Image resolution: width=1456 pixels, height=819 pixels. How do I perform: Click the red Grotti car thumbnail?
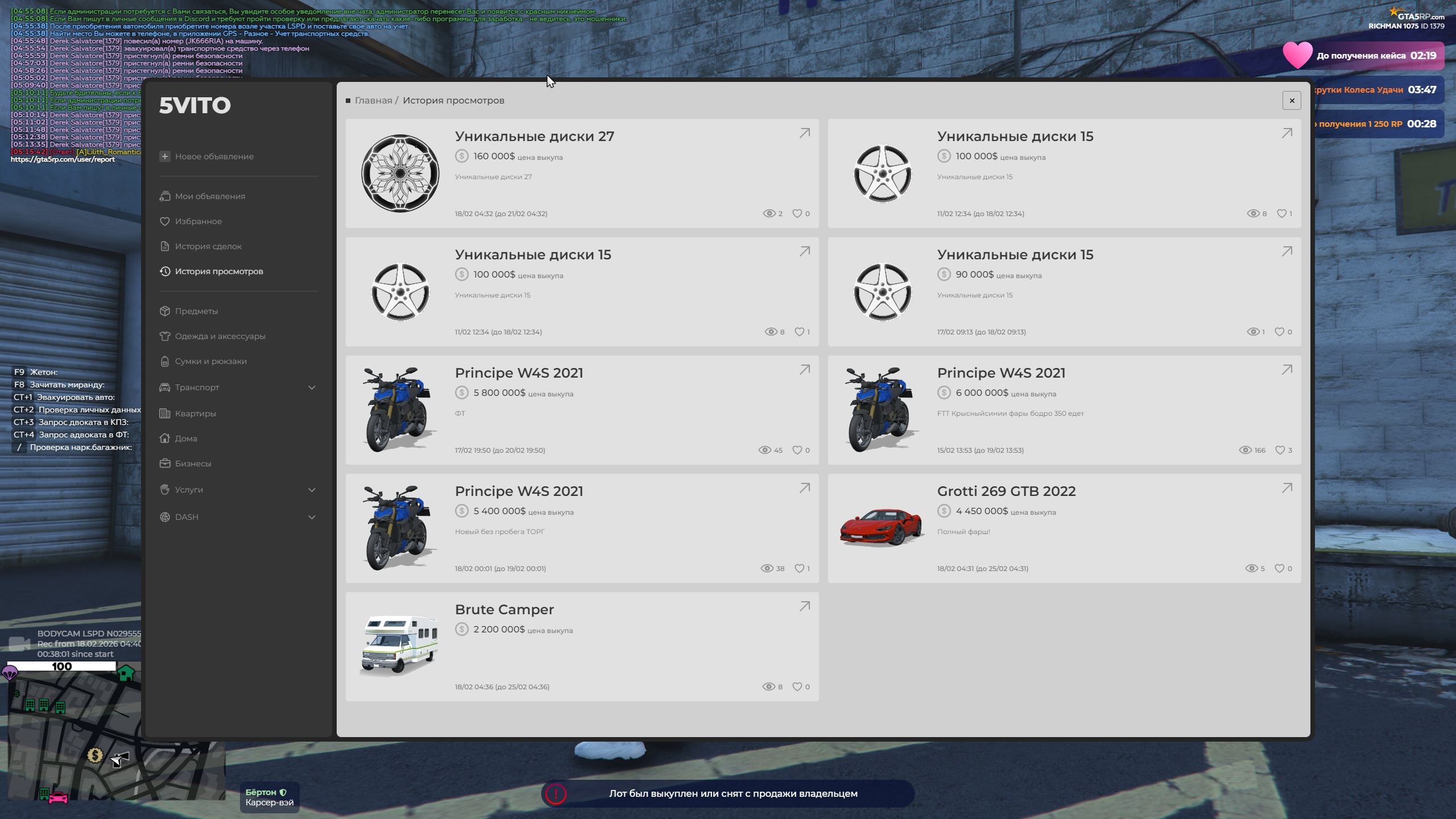coord(882,527)
